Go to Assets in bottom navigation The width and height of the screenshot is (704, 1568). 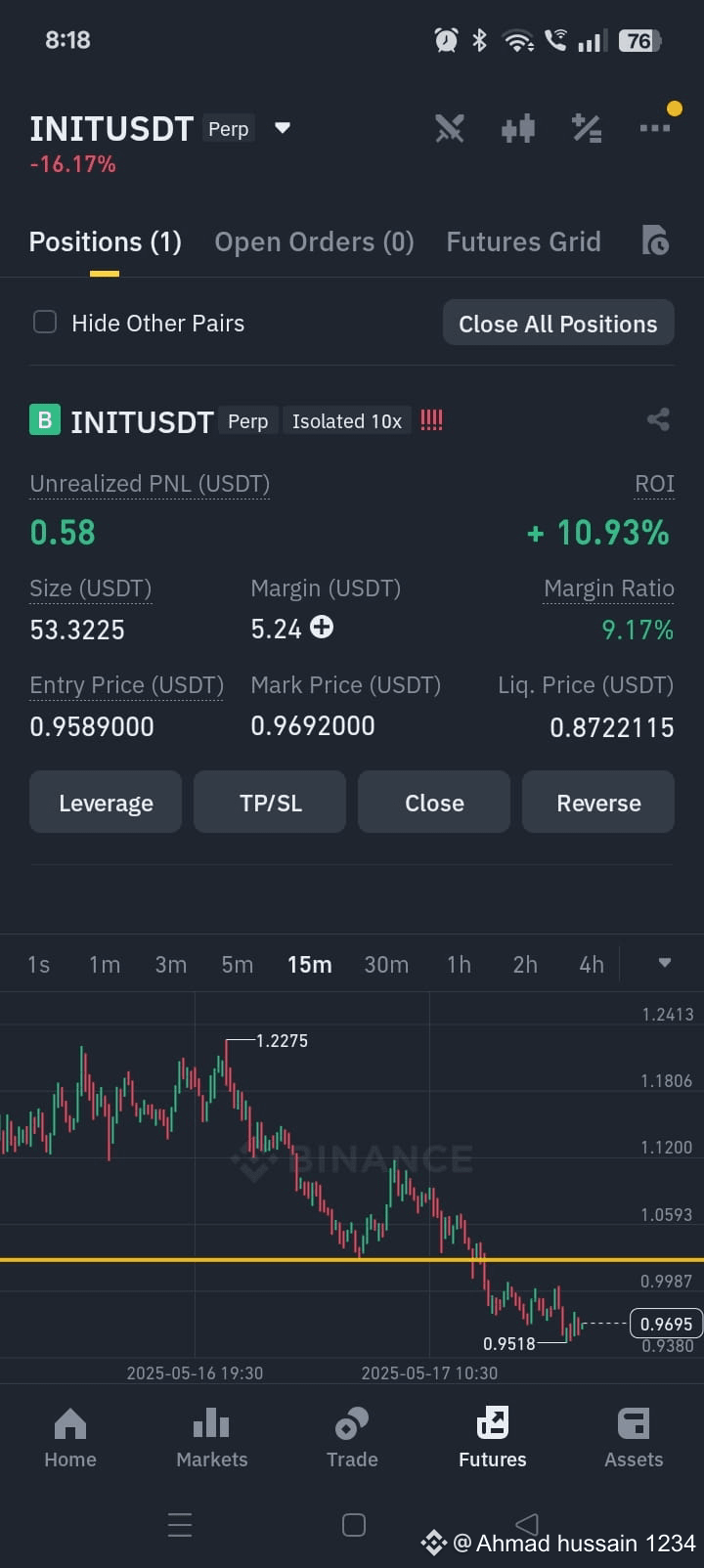[x=634, y=1437]
